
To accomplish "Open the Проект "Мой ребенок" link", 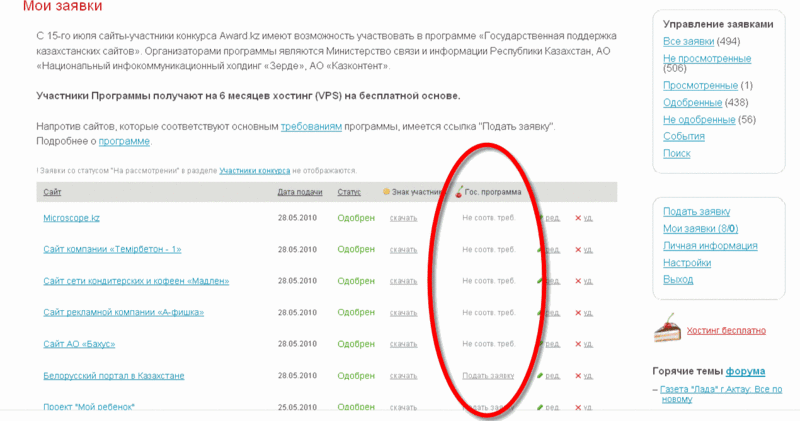I will (x=89, y=407).
